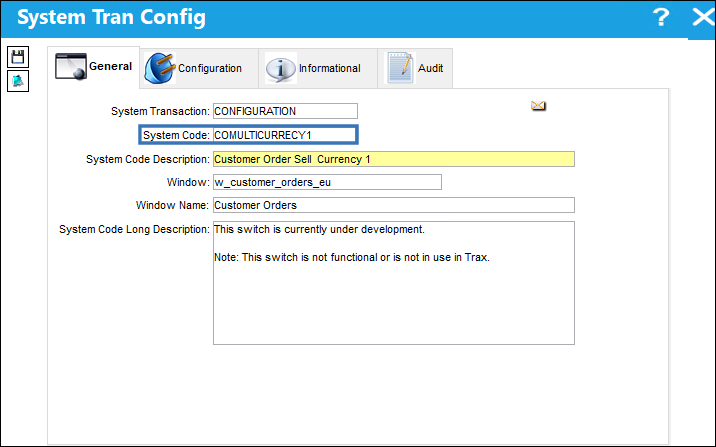The height and width of the screenshot is (447, 716).
Task: Click the Audit tab notepad icon
Action: pyautogui.click(x=400, y=68)
